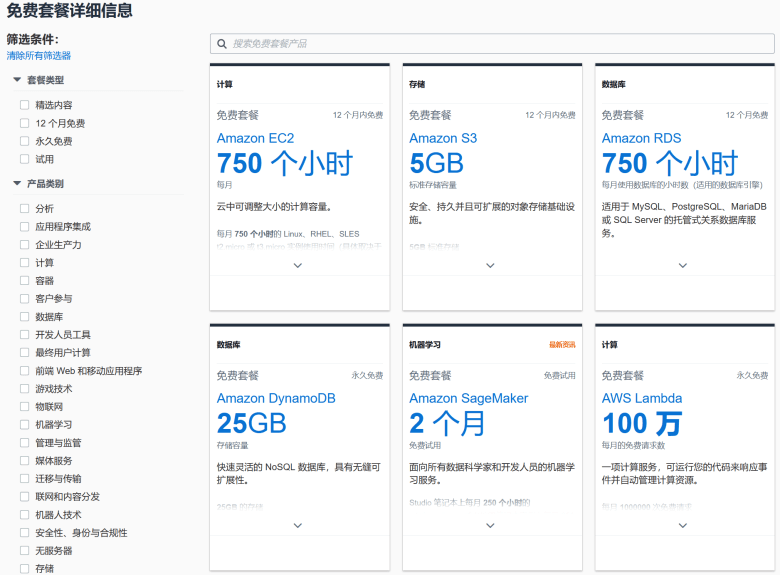Expand Amazon RDS card down arrow
Screen dimensions: 780x575
click(683, 265)
